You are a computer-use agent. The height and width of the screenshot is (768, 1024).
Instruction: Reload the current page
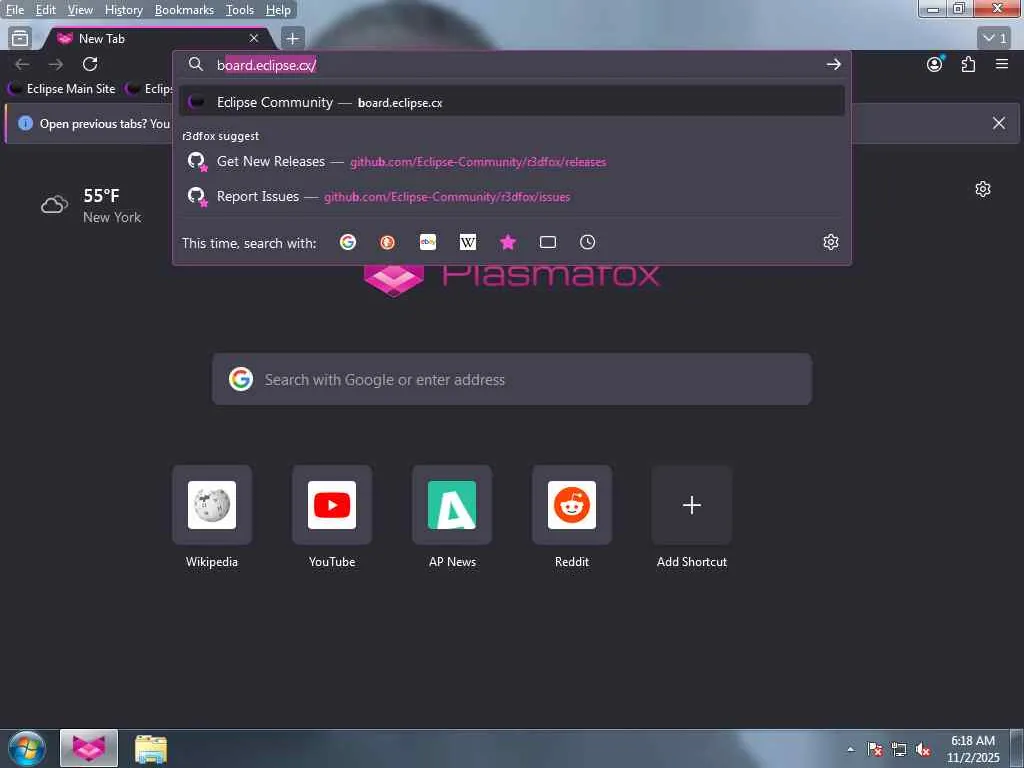[90, 64]
